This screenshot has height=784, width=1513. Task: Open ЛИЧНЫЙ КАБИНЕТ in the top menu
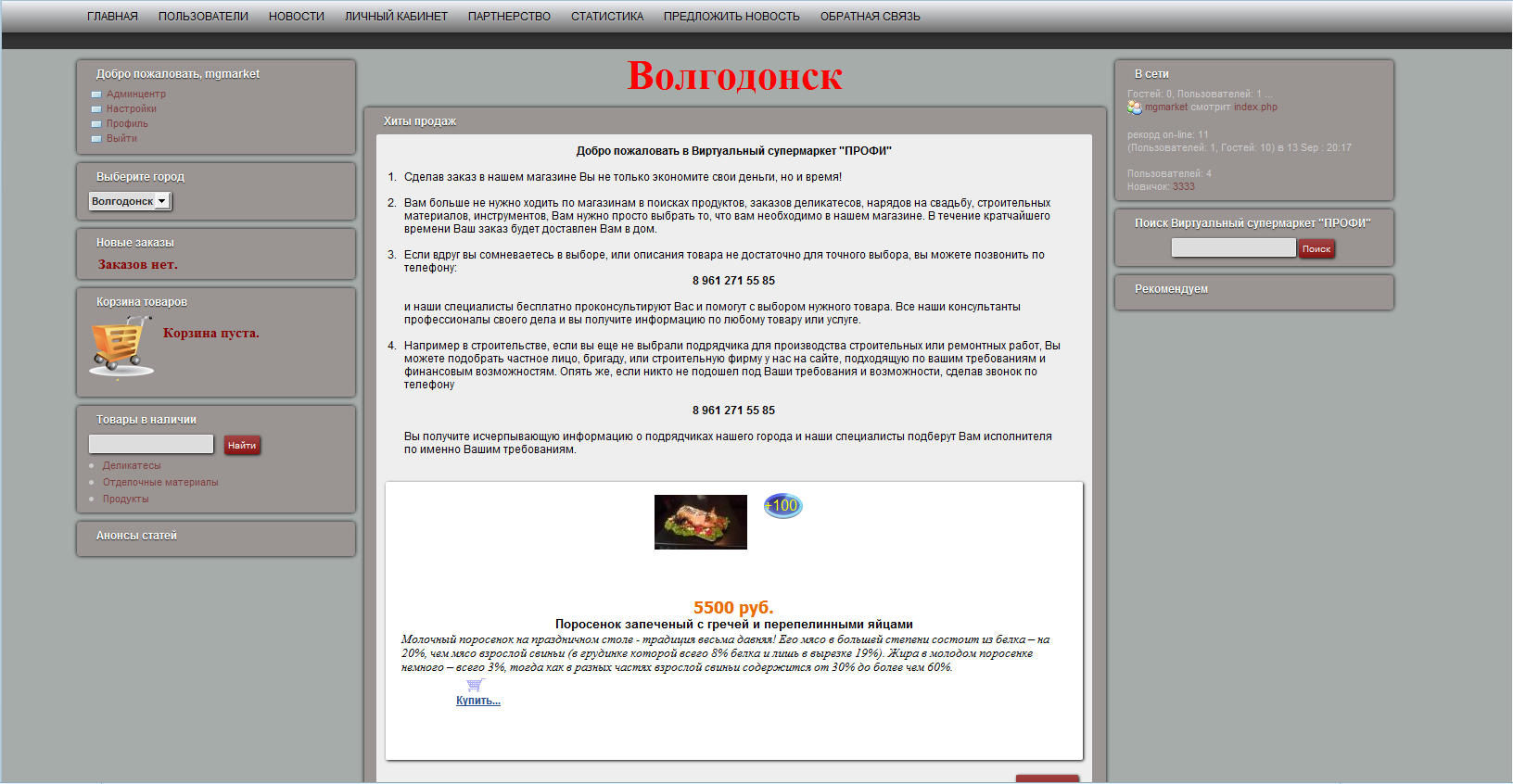396,17
